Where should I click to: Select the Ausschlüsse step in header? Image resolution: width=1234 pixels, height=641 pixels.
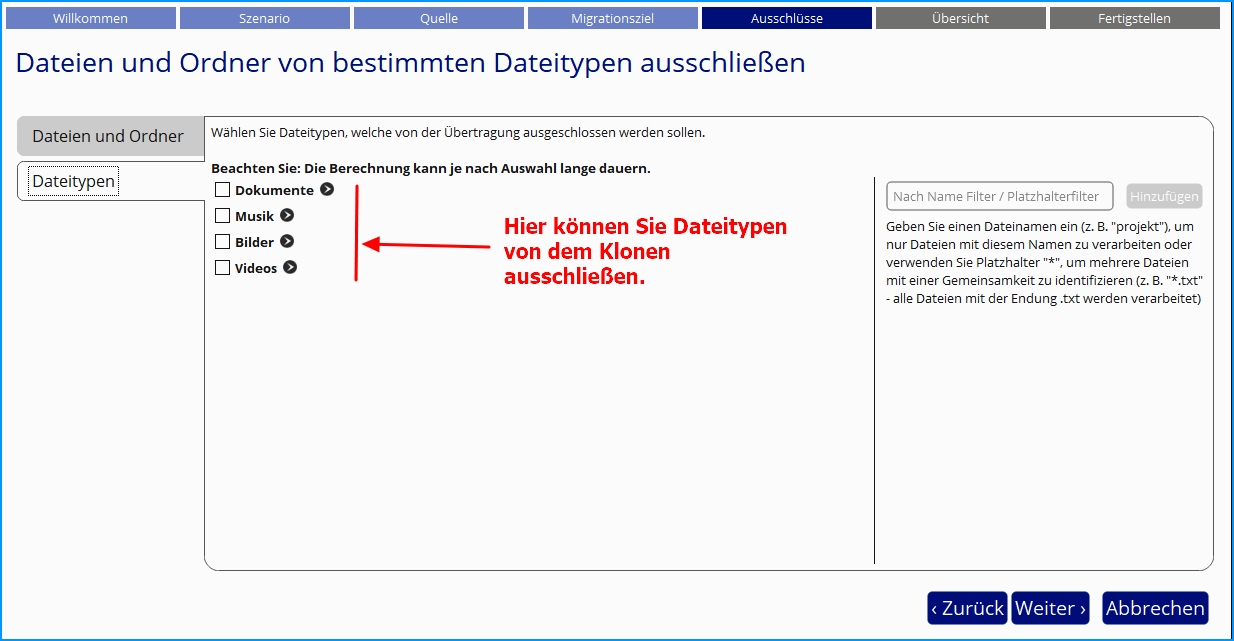coord(786,18)
